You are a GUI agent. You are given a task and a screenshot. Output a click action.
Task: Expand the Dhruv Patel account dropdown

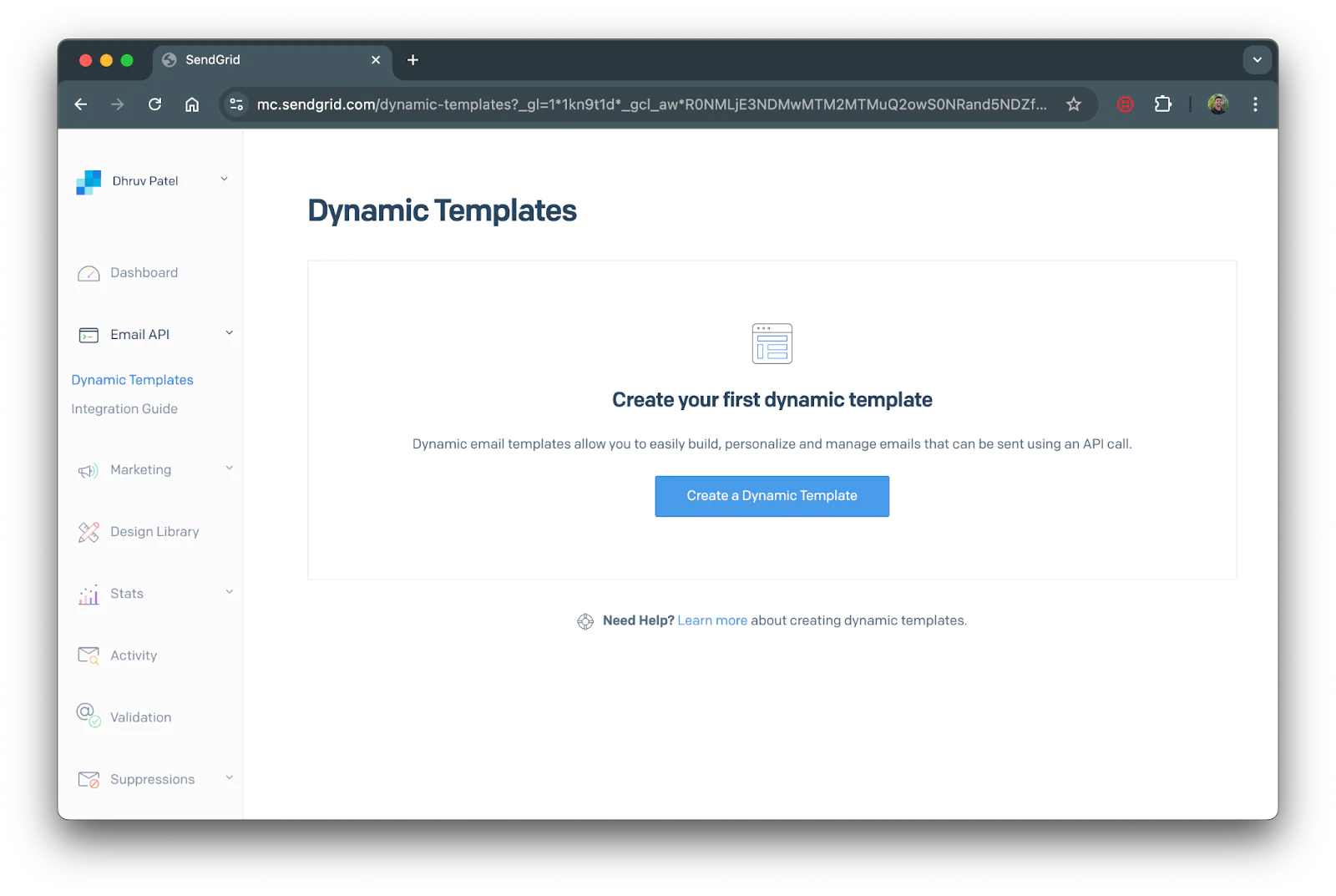(224, 180)
